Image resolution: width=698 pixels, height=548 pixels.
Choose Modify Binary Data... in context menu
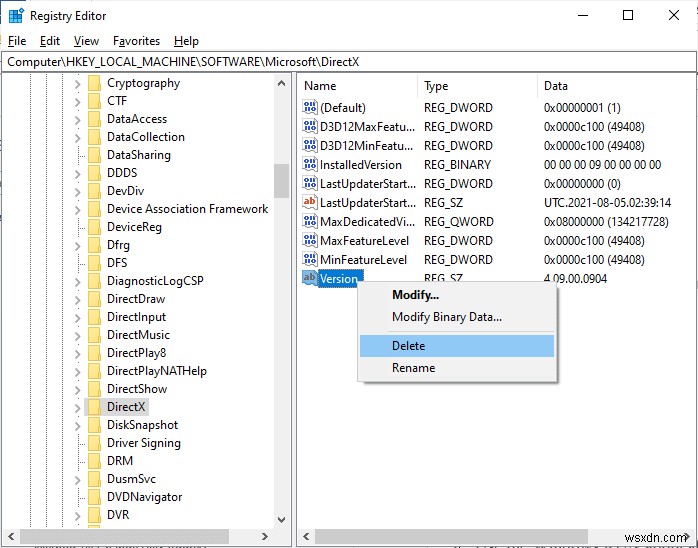(457, 317)
